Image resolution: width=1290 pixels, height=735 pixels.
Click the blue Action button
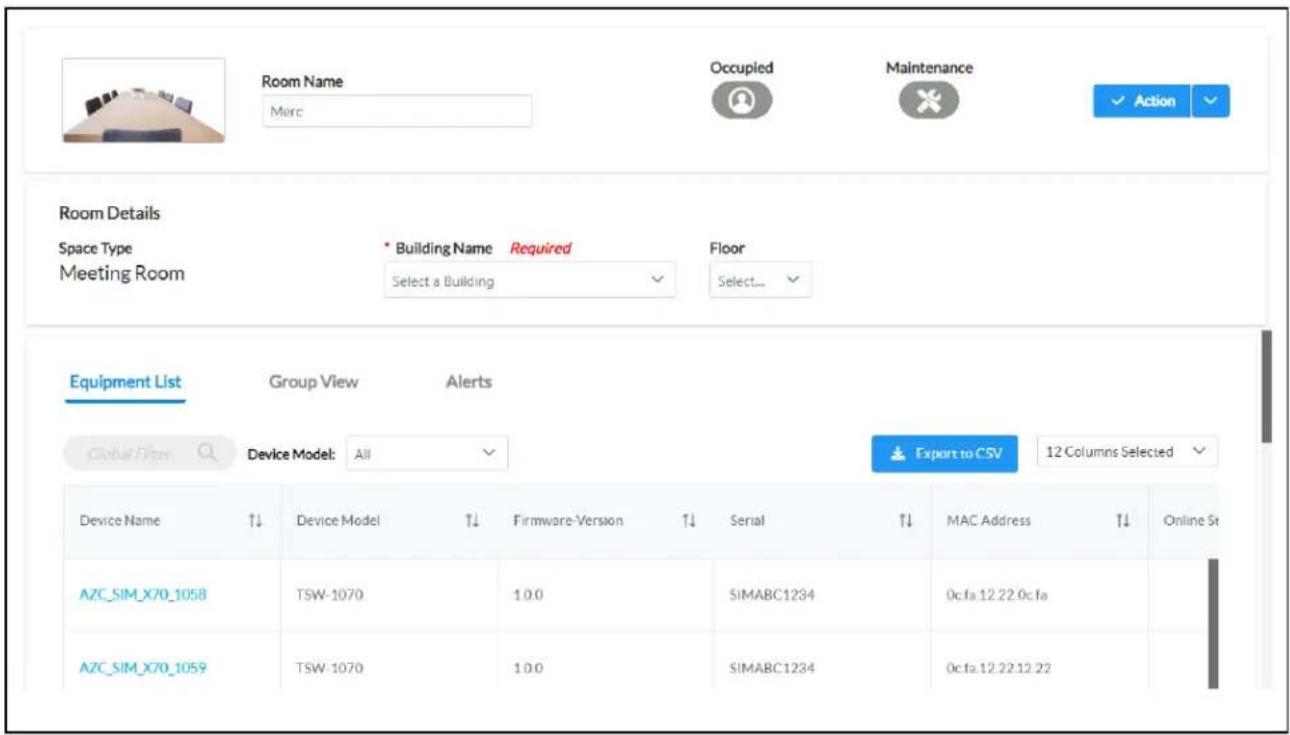[x=1142, y=101]
